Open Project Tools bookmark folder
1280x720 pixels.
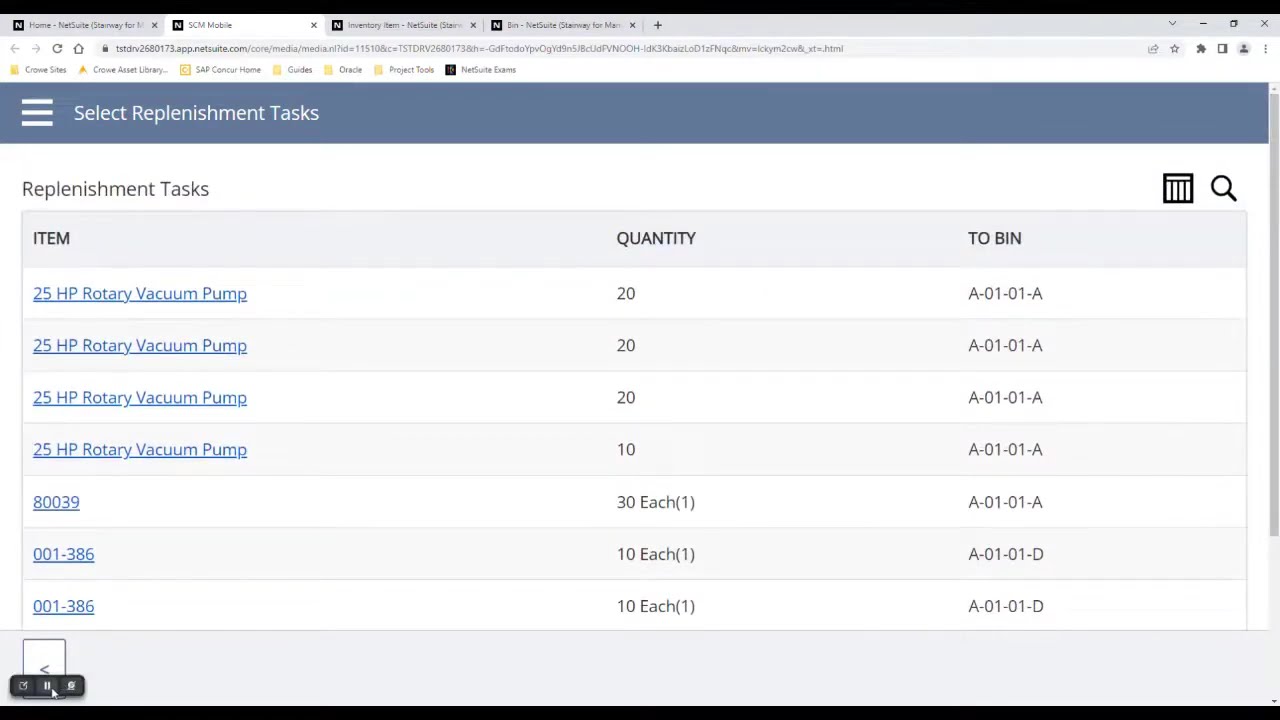point(403,70)
